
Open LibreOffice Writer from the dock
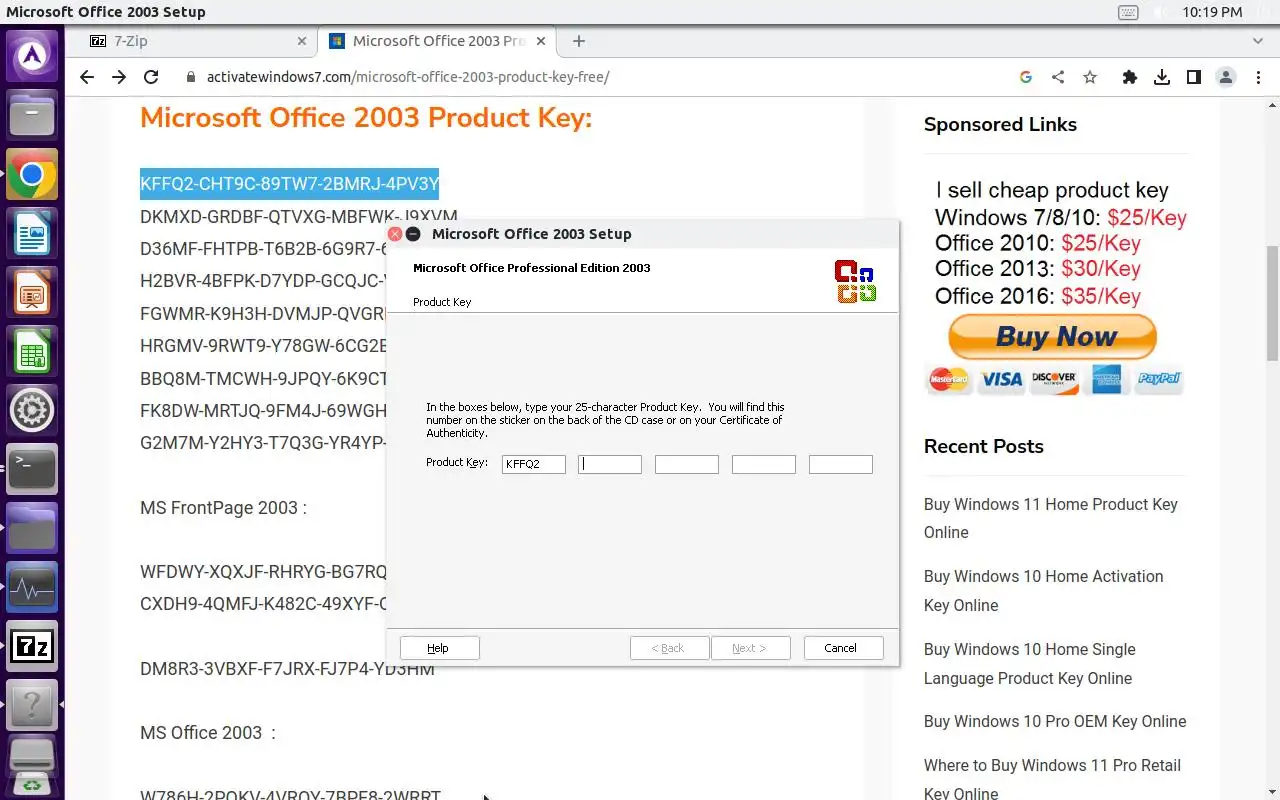(x=32, y=235)
